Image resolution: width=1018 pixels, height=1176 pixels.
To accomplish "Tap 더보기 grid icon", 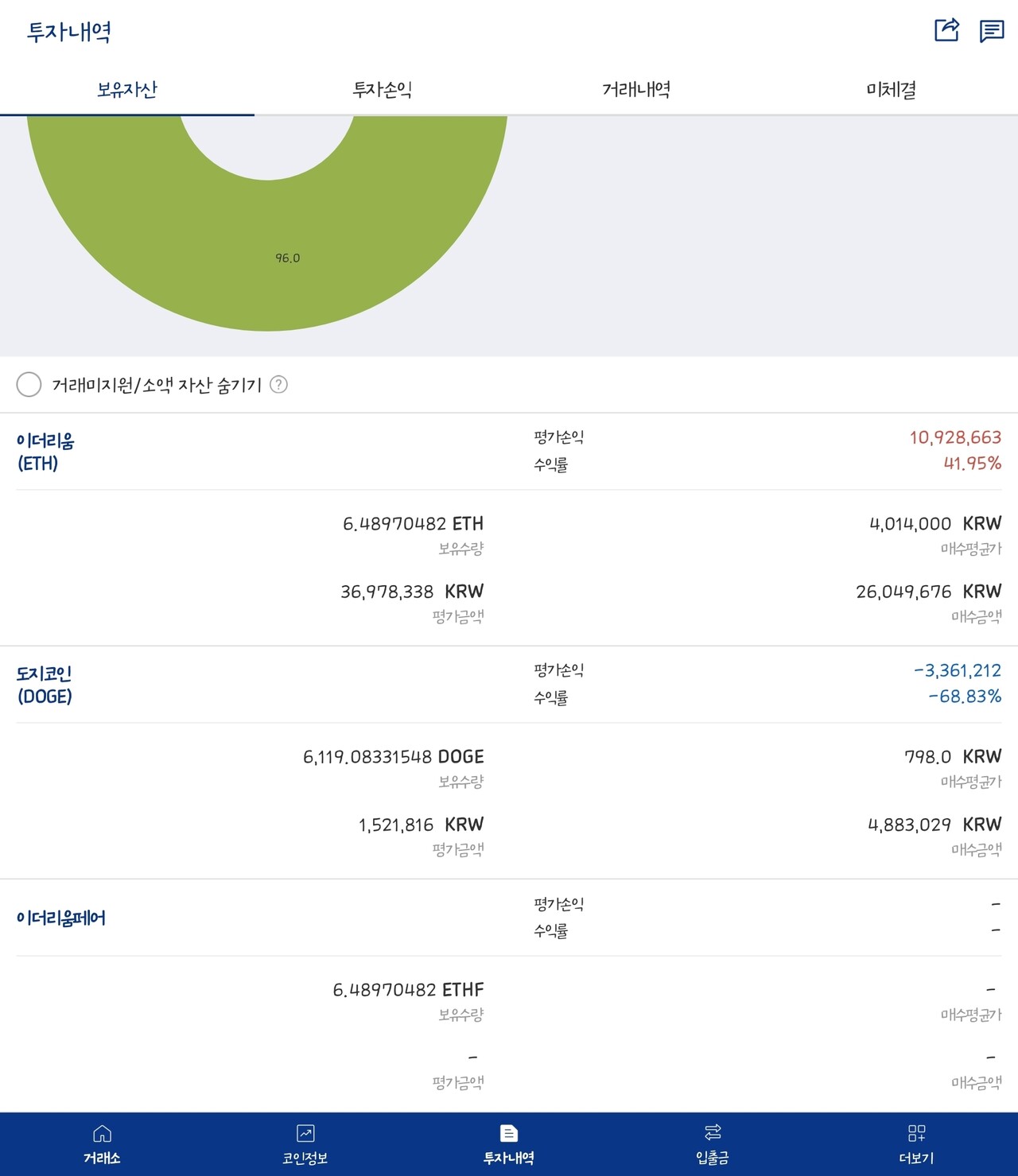I will [916, 1133].
